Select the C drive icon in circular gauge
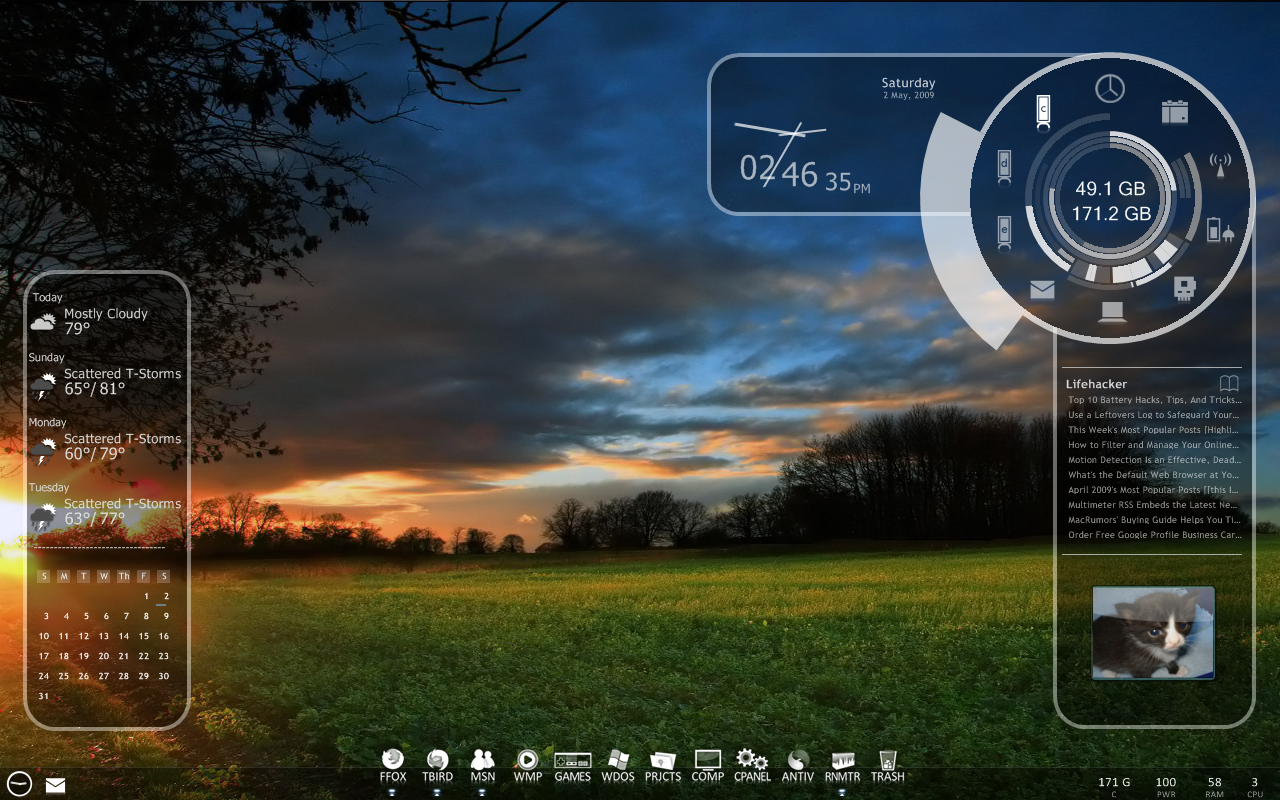Viewport: 1280px width, 800px height. coord(1043,111)
